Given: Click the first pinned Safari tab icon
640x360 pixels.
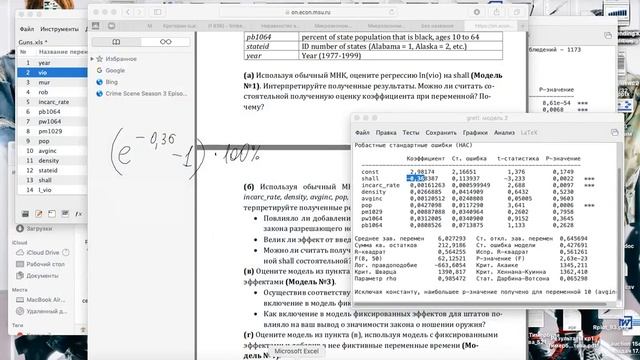Looking at the screenshot, I should tap(96, 26).
